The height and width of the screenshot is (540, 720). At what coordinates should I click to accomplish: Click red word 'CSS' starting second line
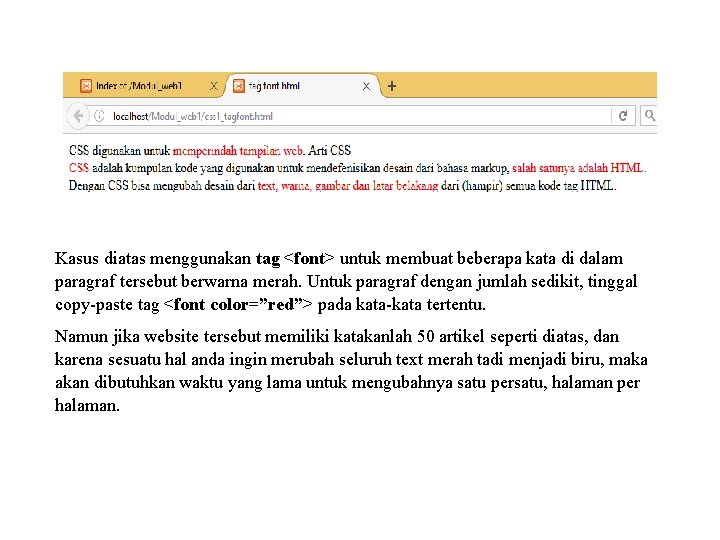pos(79,168)
